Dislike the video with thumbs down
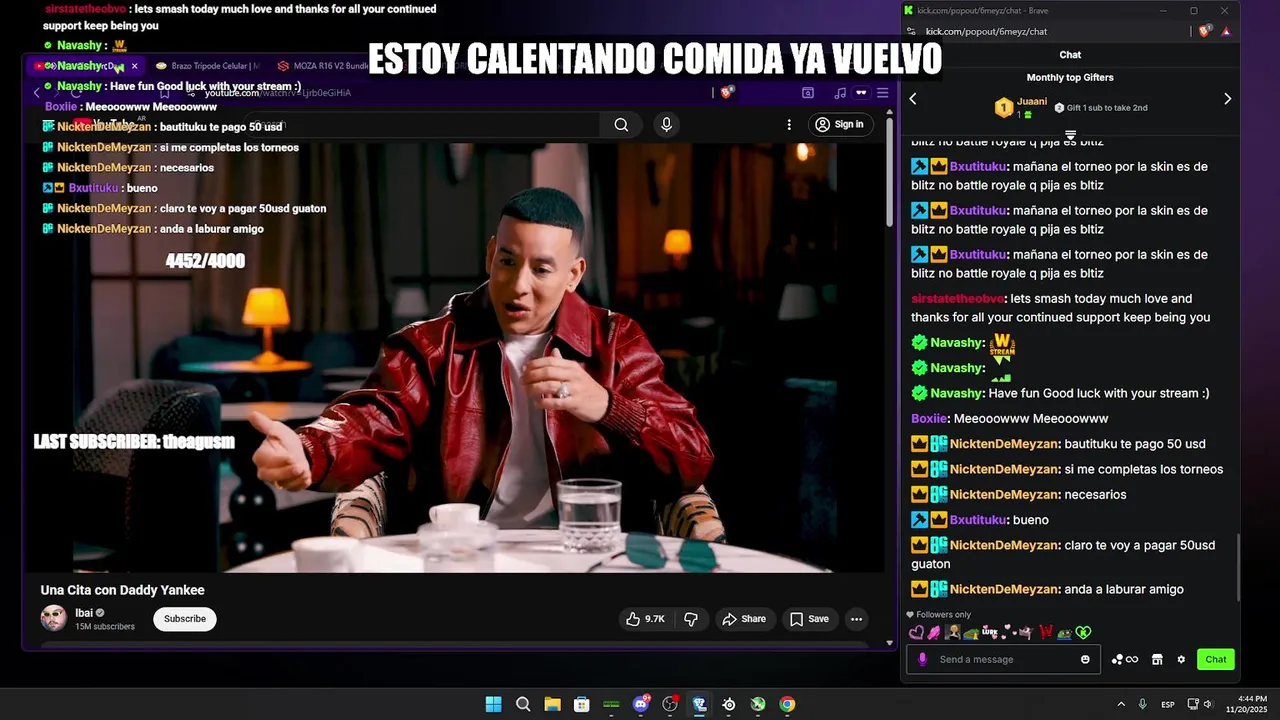The image size is (1280, 720). tap(691, 619)
